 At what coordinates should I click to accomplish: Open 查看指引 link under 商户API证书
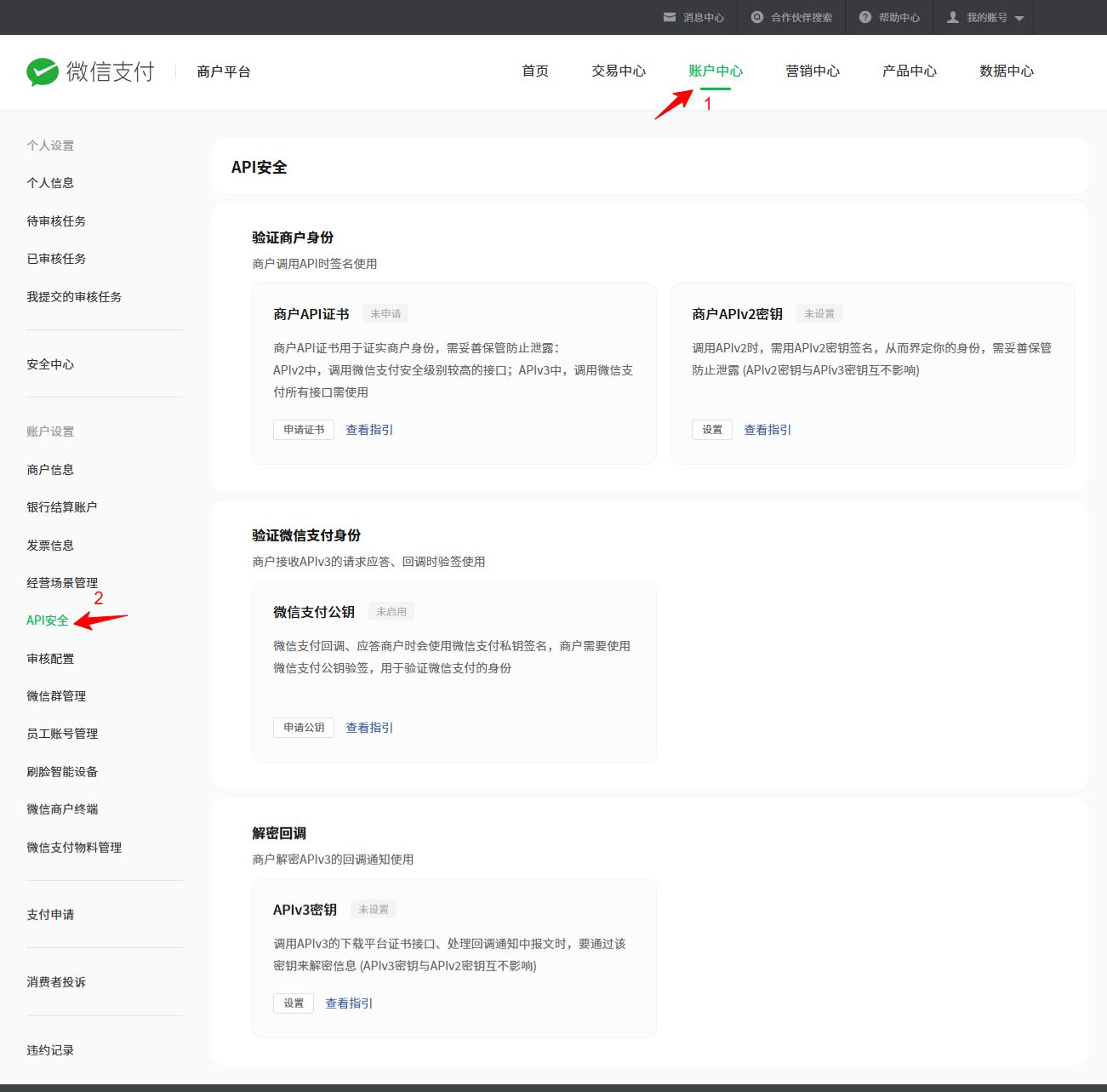(369, 430)
